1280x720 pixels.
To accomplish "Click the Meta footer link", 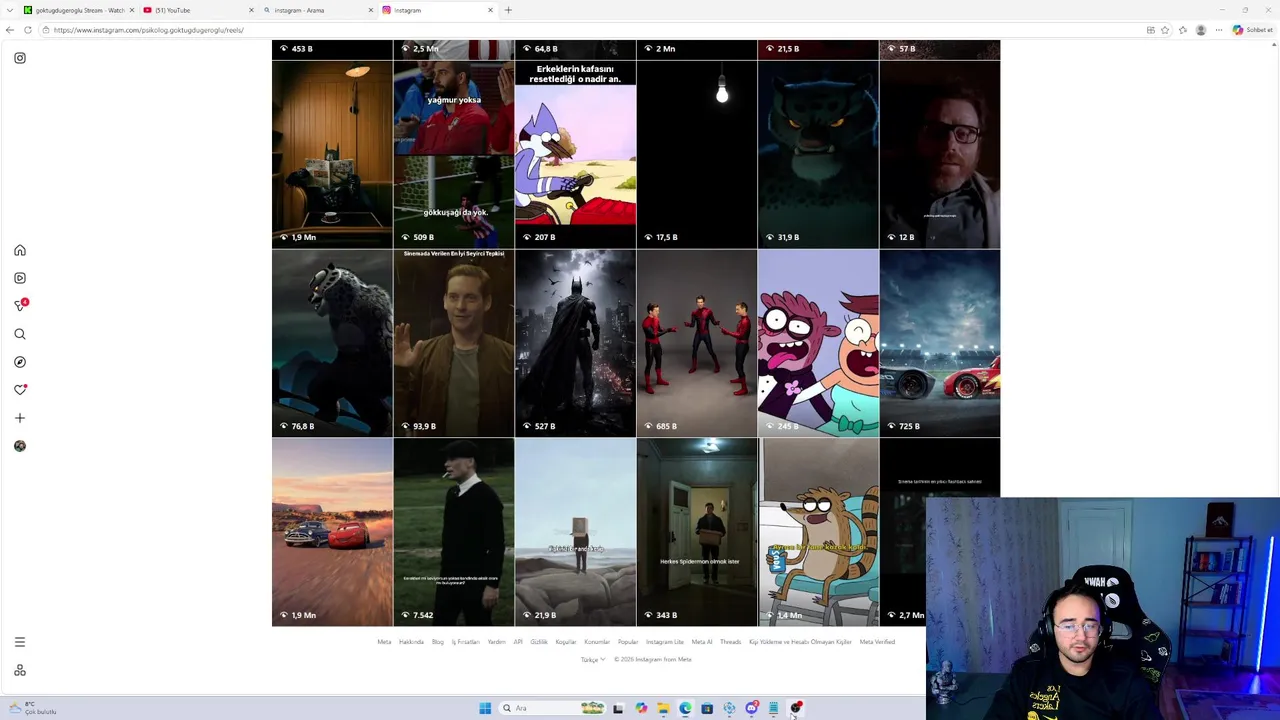I will [384, 642].
